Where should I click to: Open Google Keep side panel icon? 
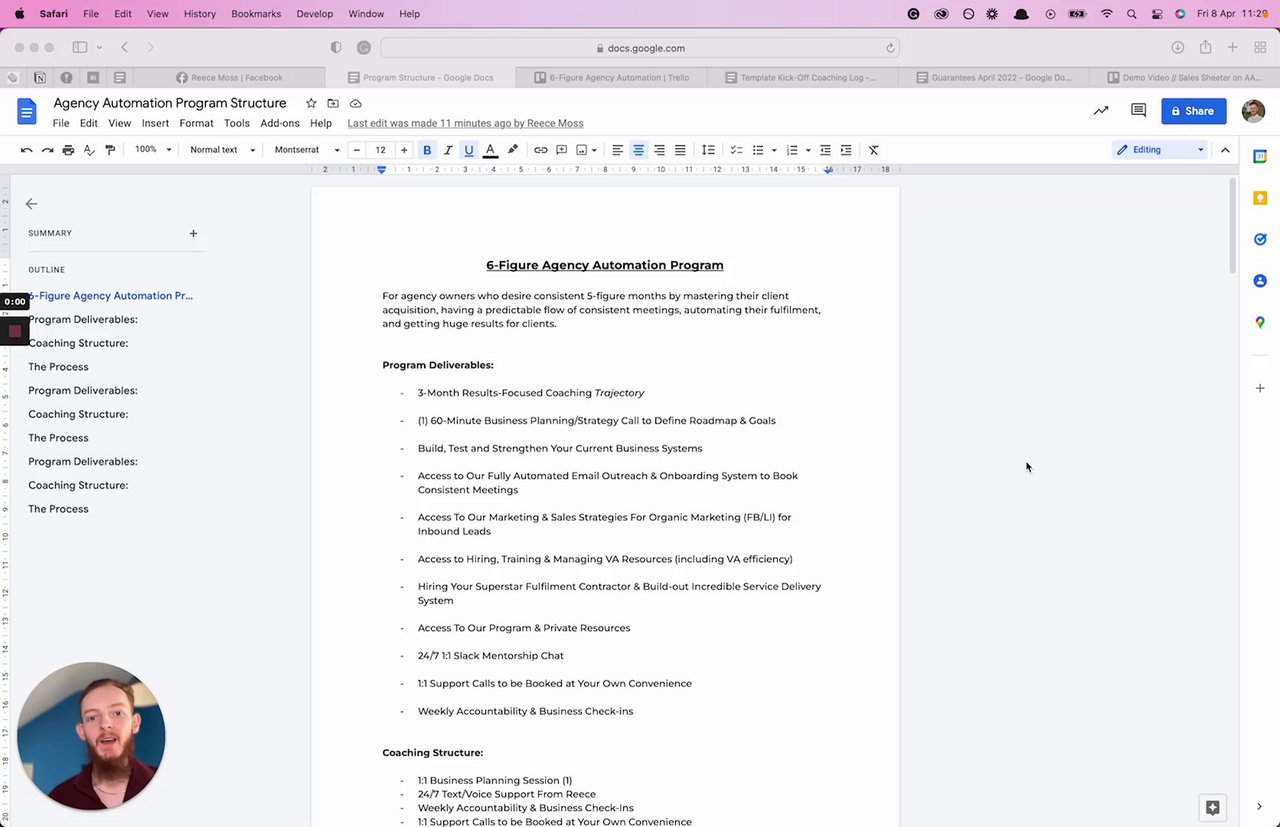tap(1260, 198)
